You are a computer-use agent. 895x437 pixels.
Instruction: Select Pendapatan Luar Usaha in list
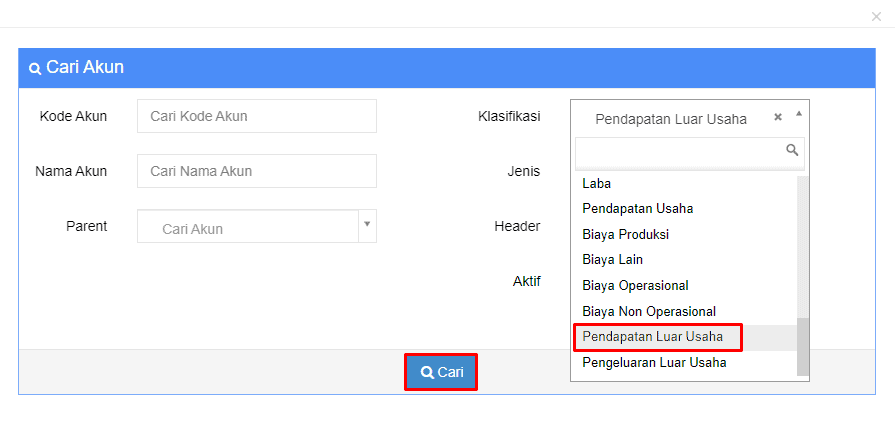coord(653,337)
